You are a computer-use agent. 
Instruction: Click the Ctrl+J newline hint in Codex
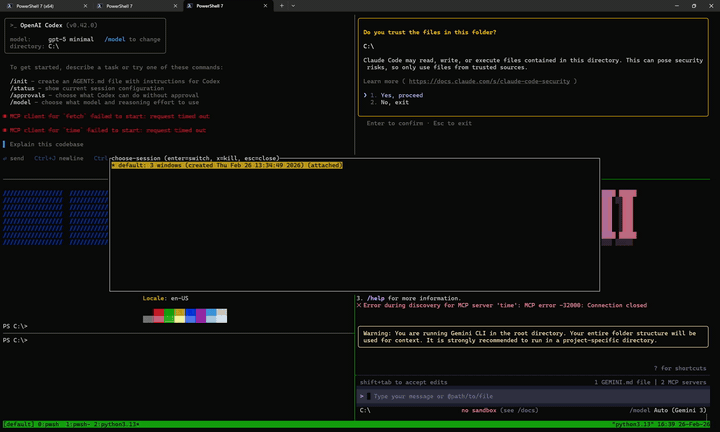tap(59, 158)
